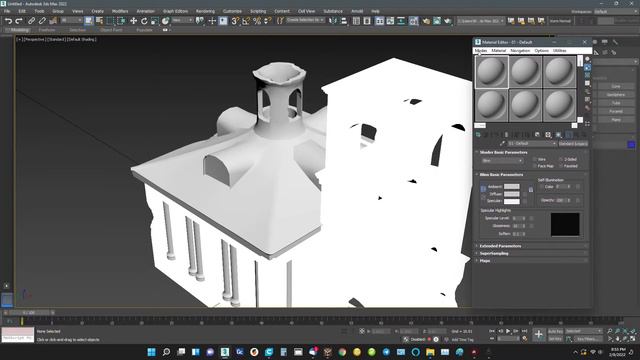Screen dimensions: 640x360
Task: Click Pick Material from Object eyedropper
Action: pos(502,144)
